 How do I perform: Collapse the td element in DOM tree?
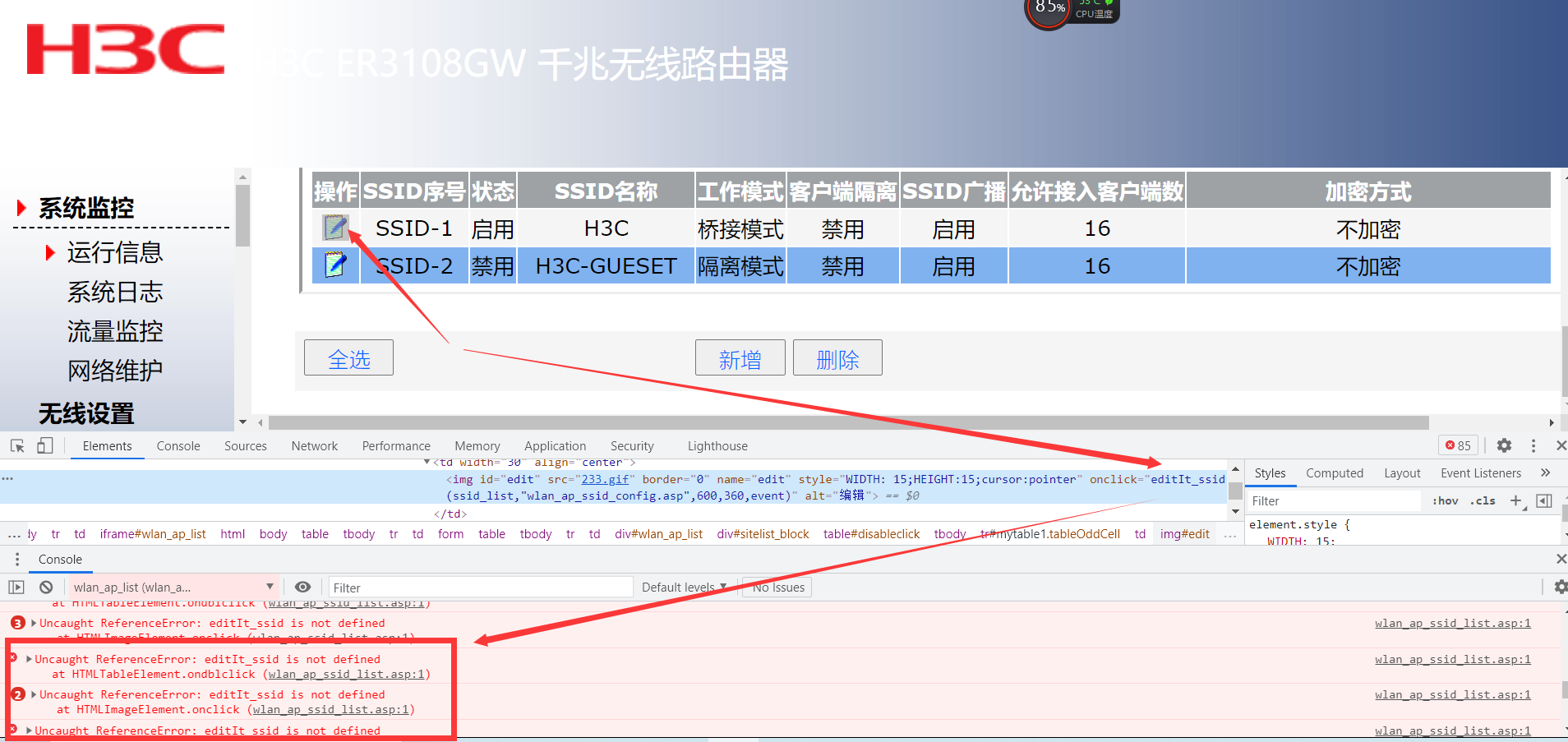coord(427,463)
